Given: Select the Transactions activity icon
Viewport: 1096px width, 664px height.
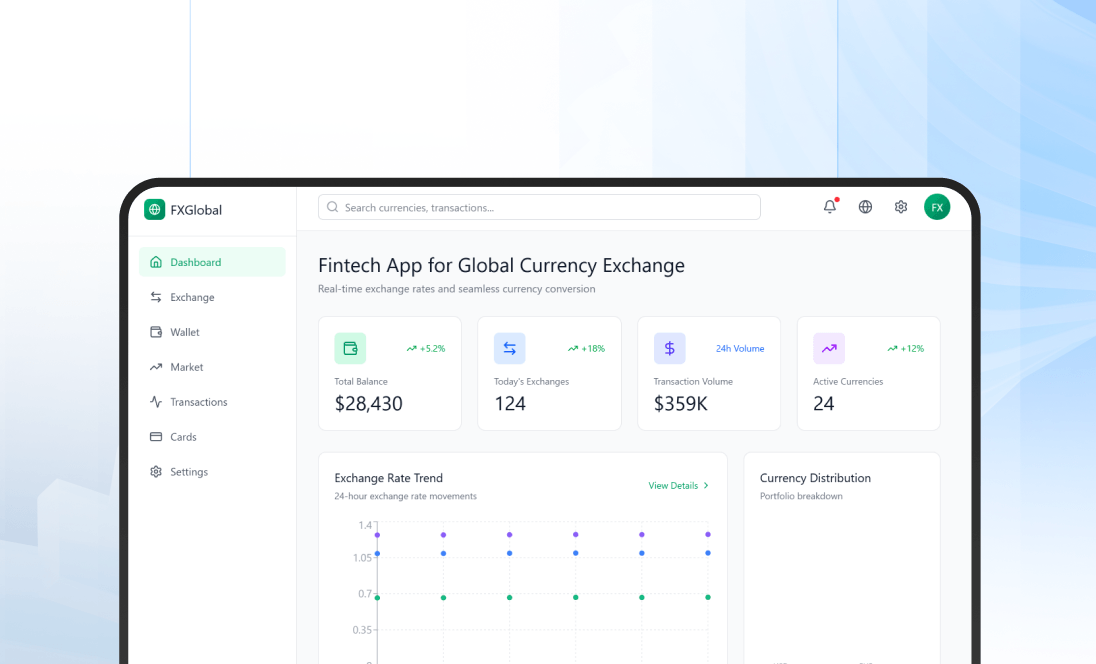Looking at the screenshot, I should (156, 402).
